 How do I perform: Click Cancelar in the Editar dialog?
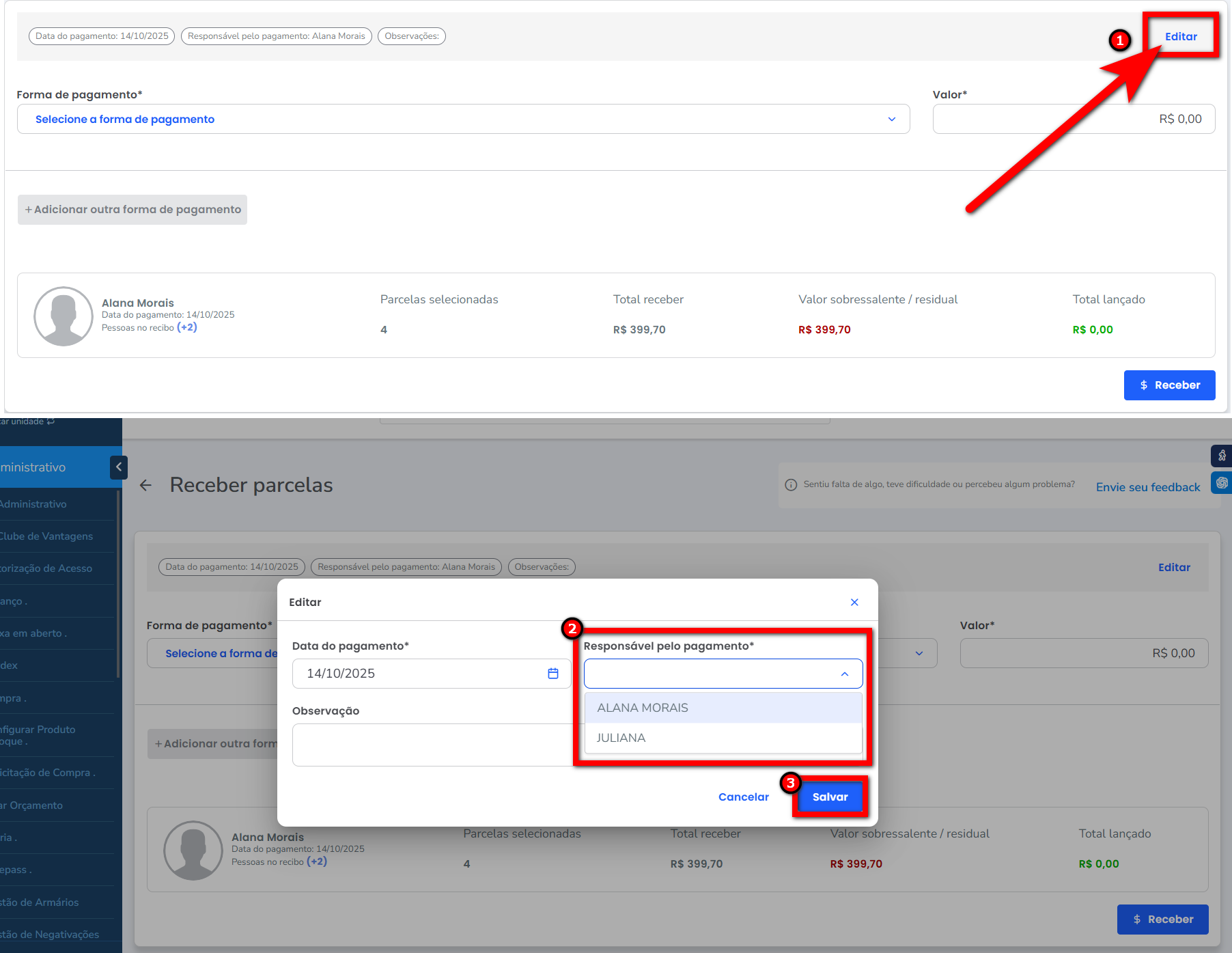[743, 797]
